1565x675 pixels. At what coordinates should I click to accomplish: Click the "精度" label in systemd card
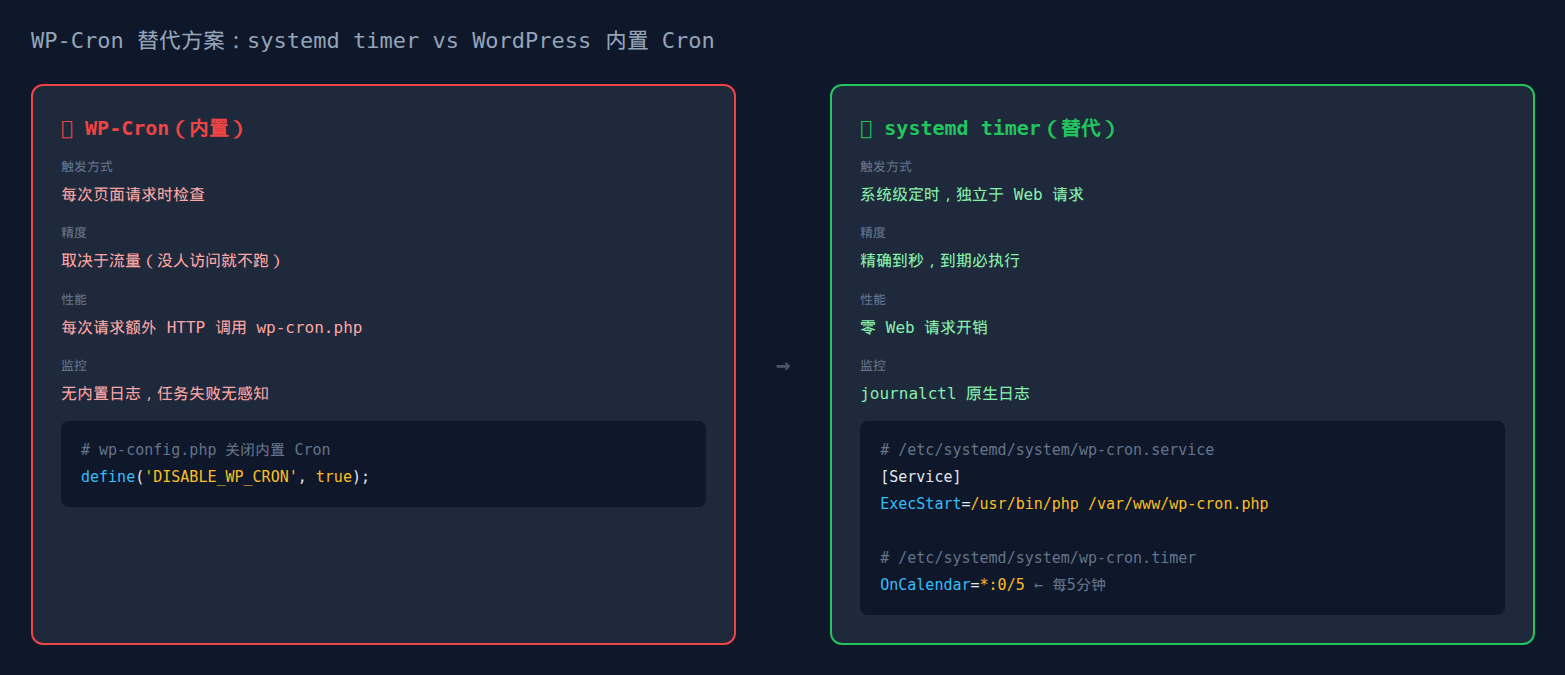coord(873,233)
